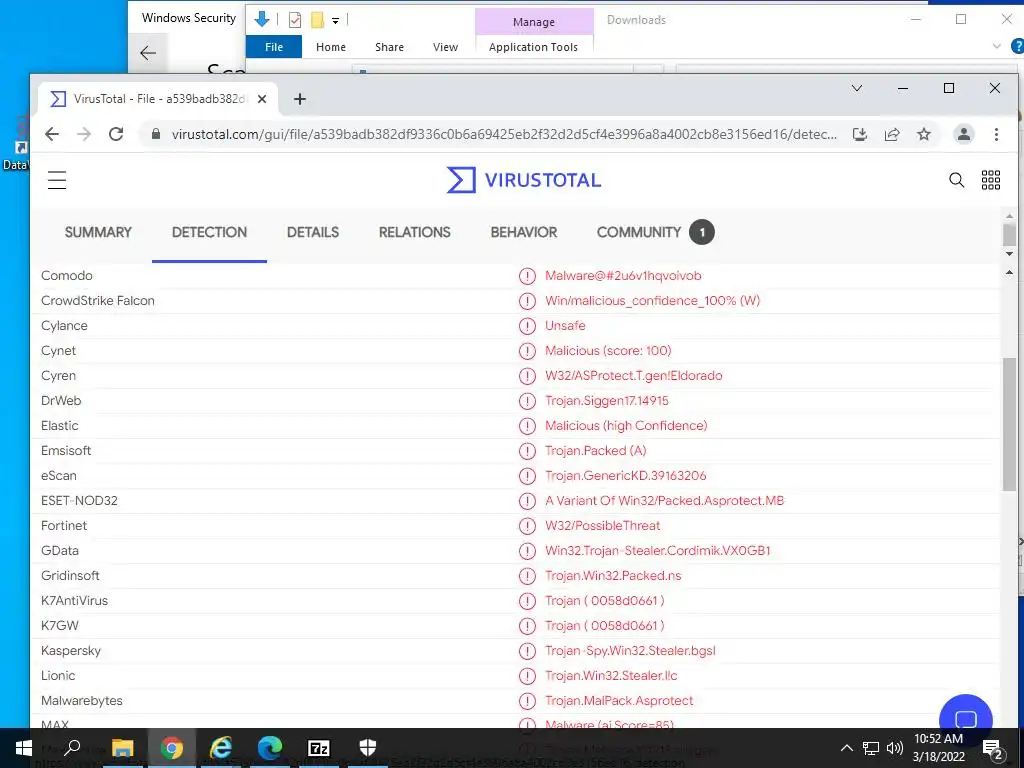Viewport: 1024px width, 768px height.
Task: Close the VirusTotal tab
Action: pos(262,99)
